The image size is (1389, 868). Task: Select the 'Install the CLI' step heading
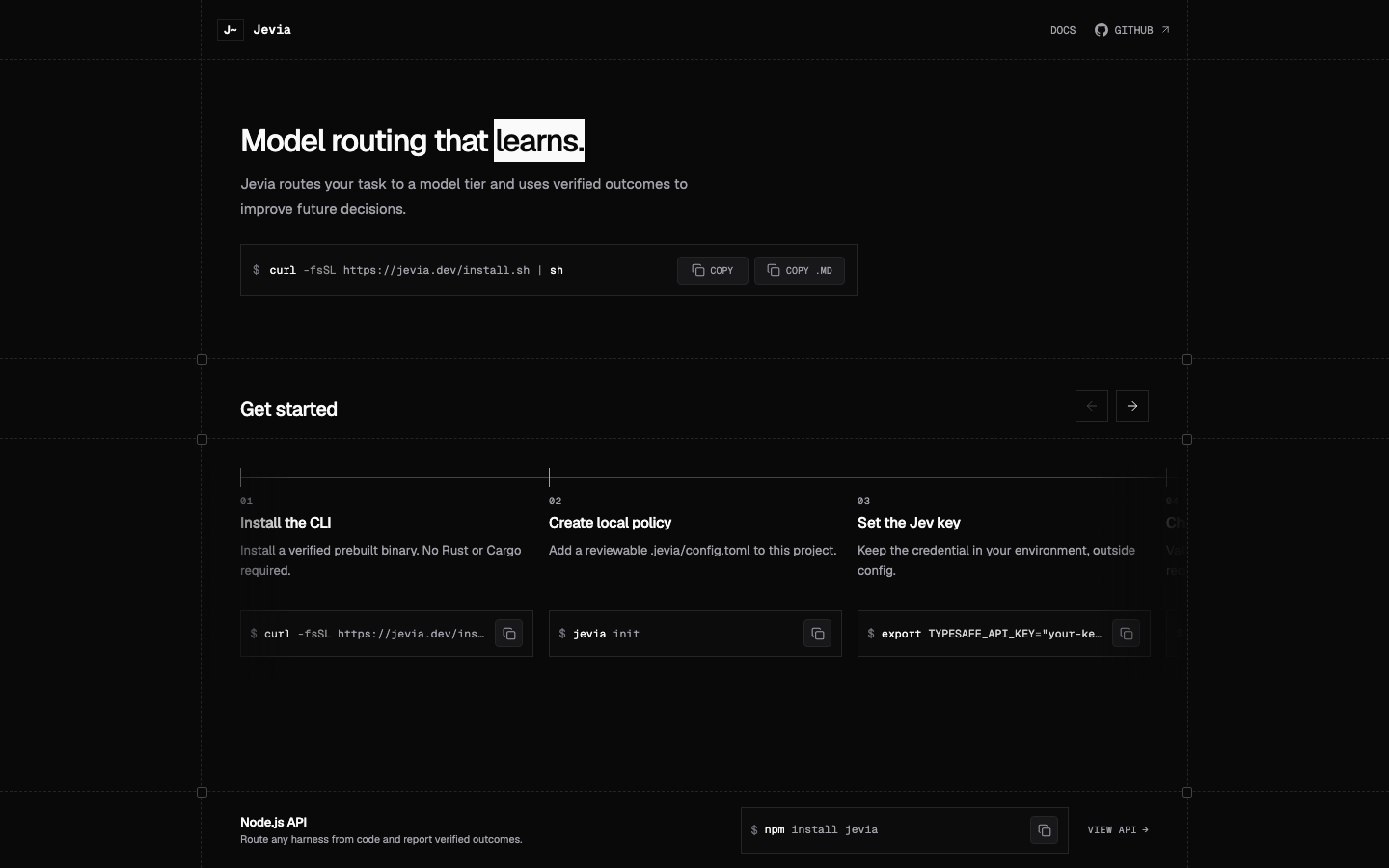coord(286,523)
